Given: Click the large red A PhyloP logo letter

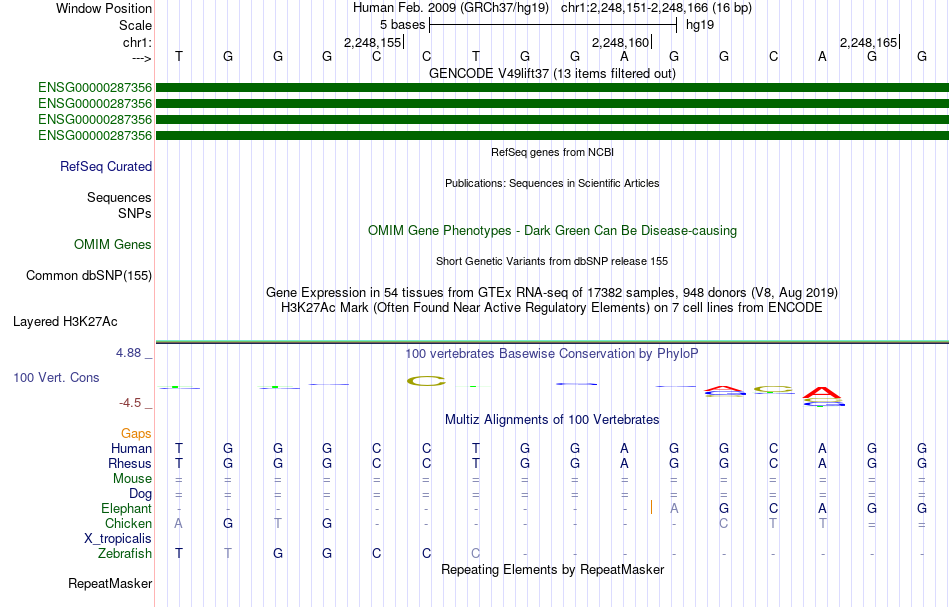Looking at the screenshot, I should coord(822,393).
